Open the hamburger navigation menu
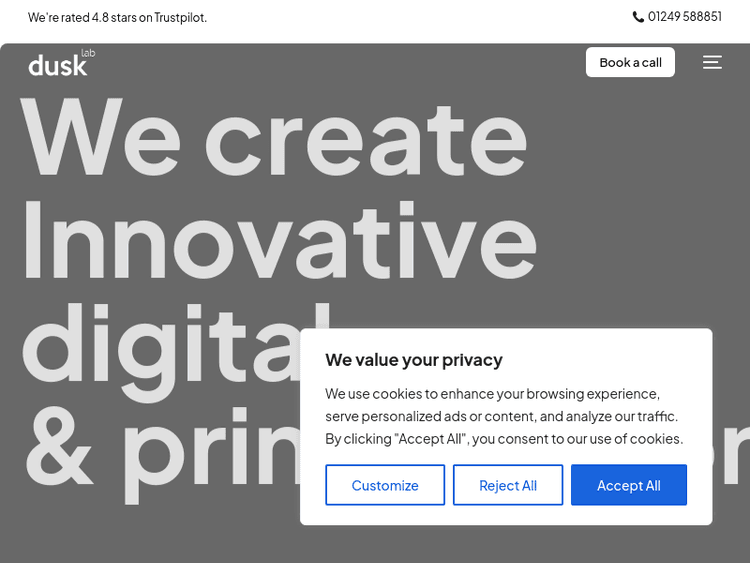The width and height of the screenshot is (750, 563). 712,62
